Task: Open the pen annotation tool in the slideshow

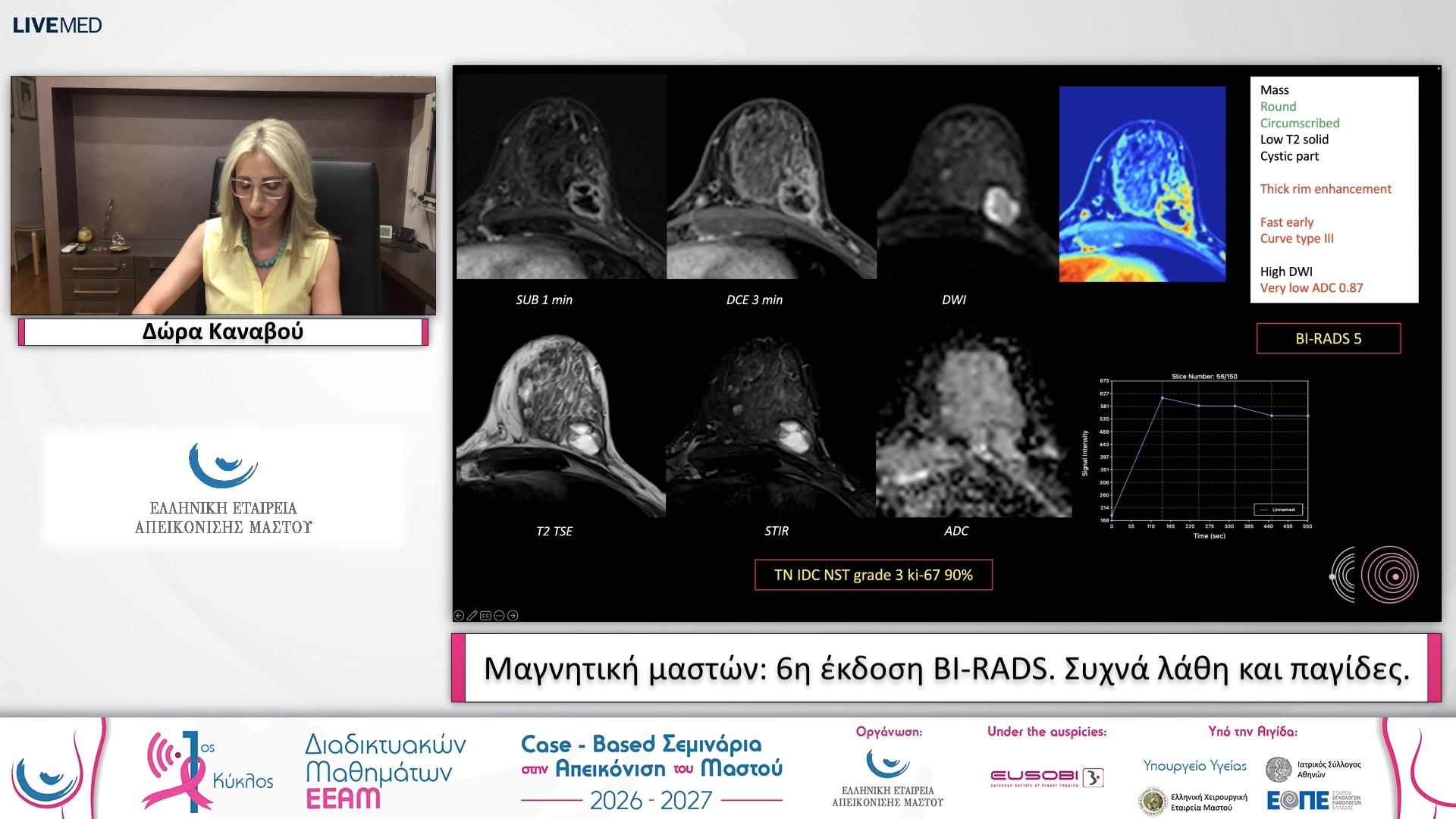Action: tap(472, 616)
